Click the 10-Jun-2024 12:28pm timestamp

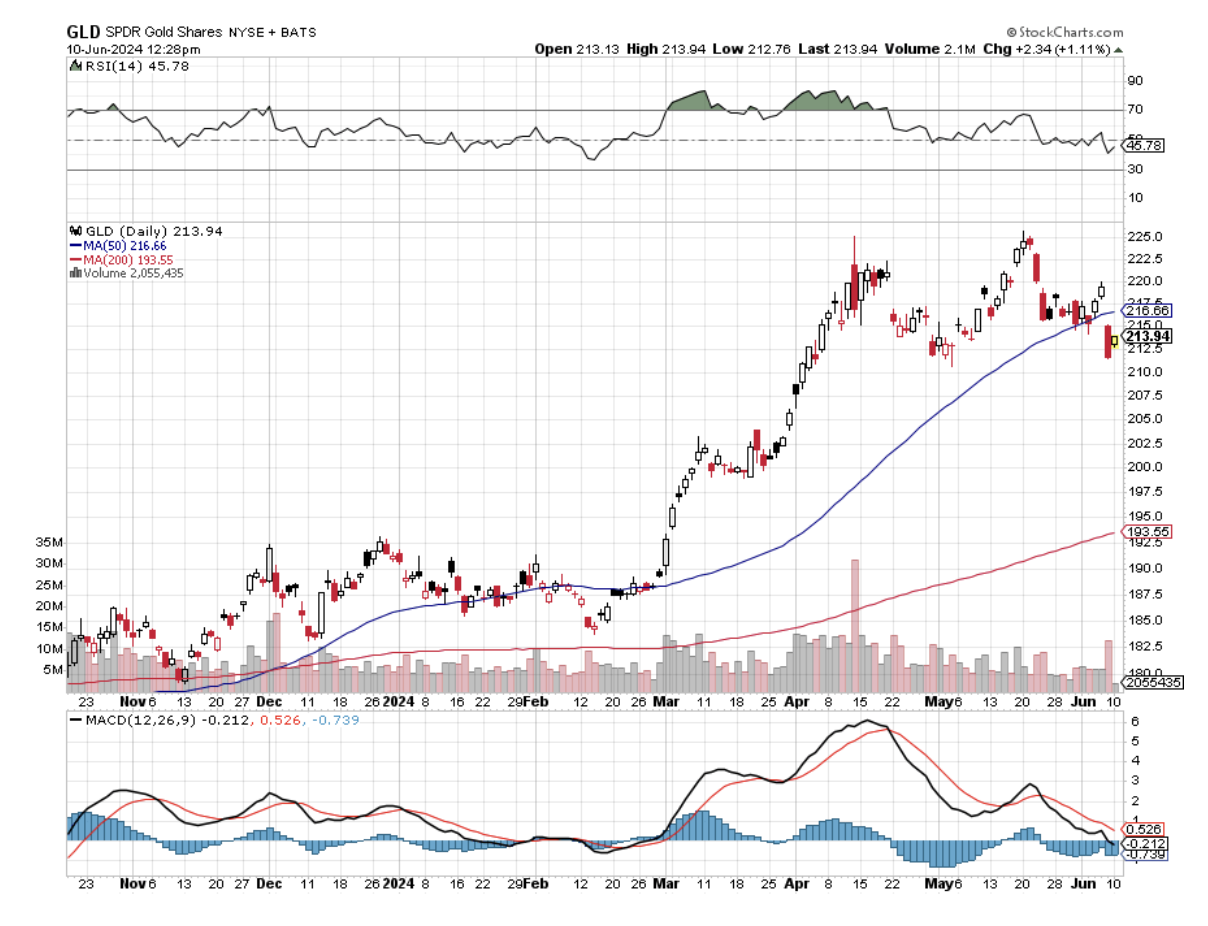click(134, 49)
